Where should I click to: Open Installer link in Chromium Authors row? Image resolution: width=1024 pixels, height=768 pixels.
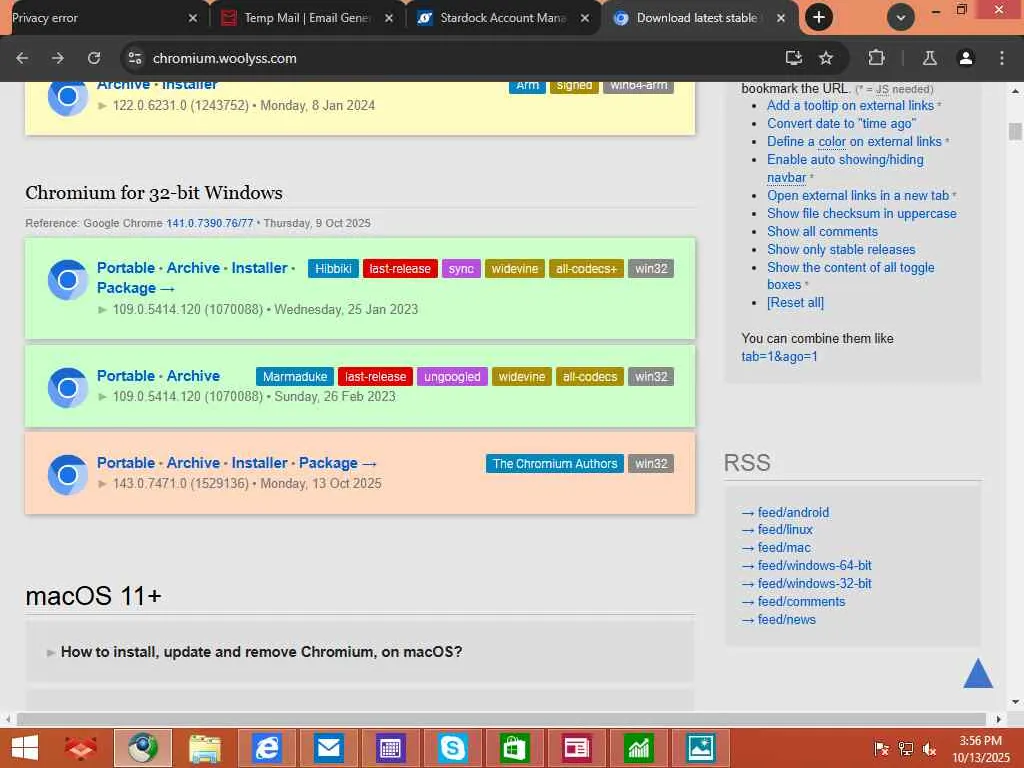[259, 463]
